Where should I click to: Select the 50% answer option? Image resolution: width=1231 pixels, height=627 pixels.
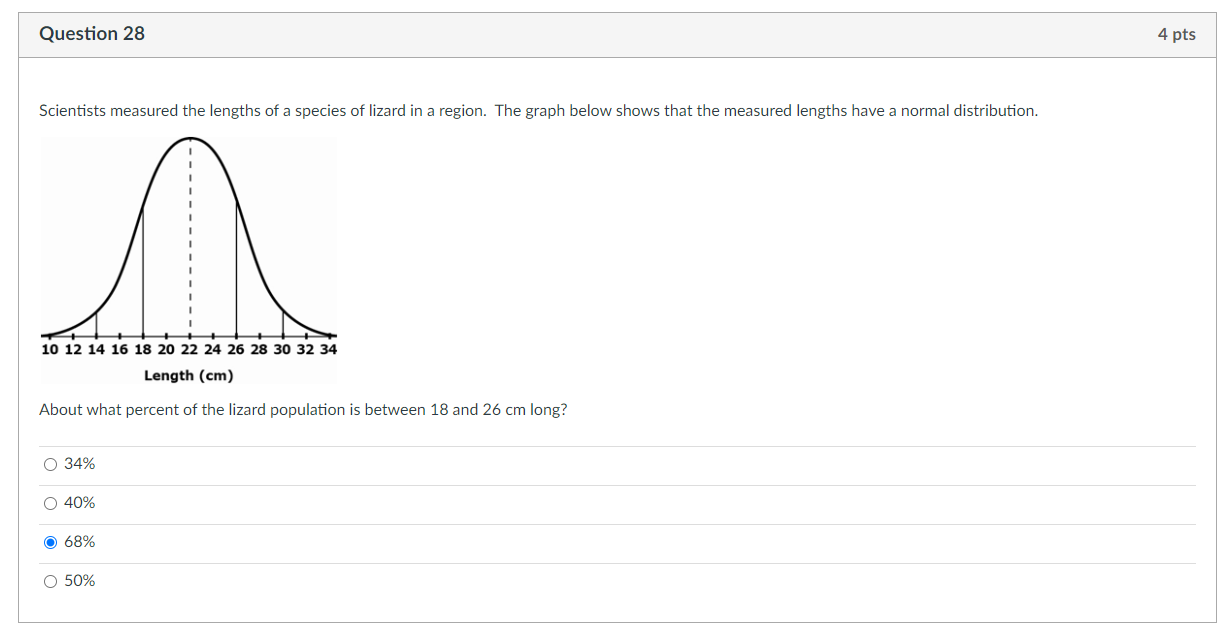[x=50, y=580]
